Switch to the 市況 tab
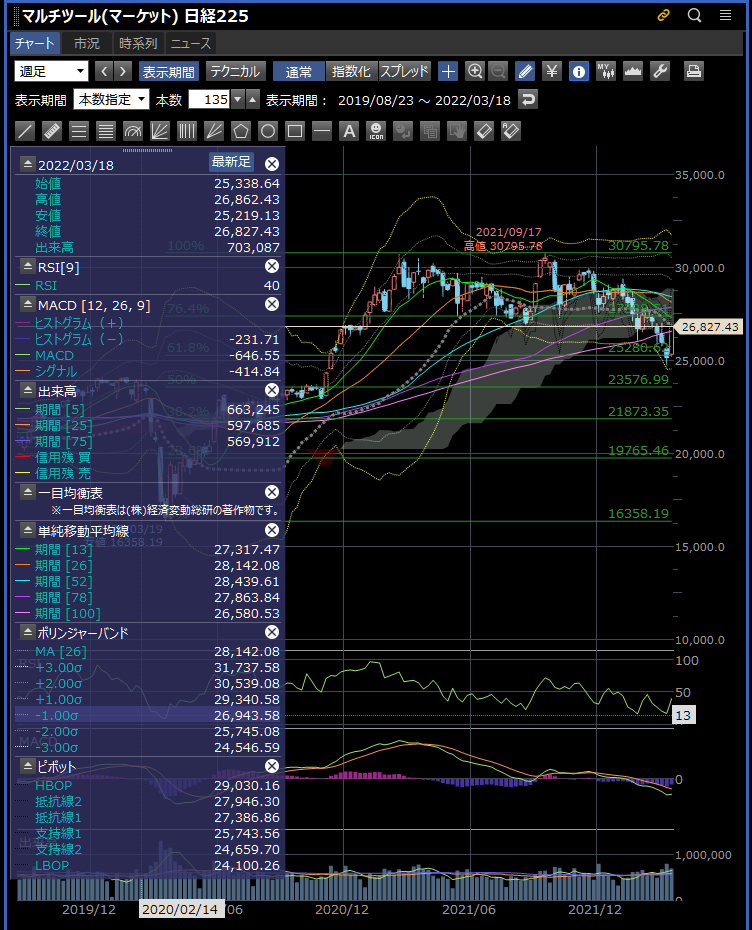Screen dimensions: 752x930 point(87,43)
